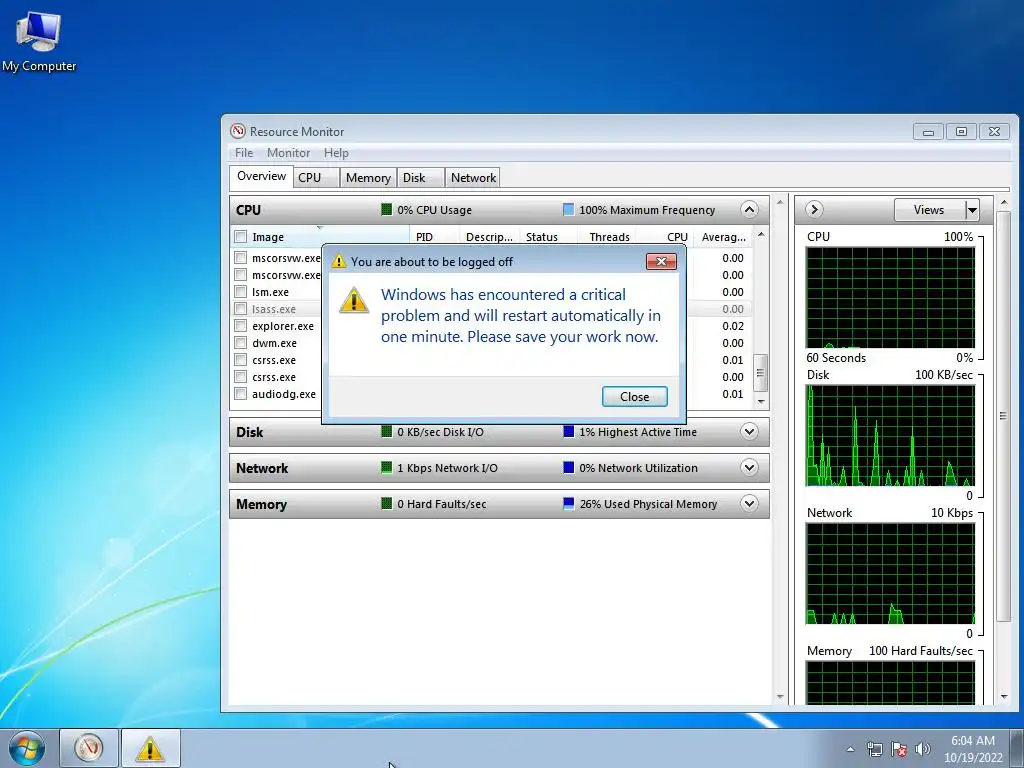1024x768 pixels.
Task: Click scroll-down arrow of process list
Action: 760,402
